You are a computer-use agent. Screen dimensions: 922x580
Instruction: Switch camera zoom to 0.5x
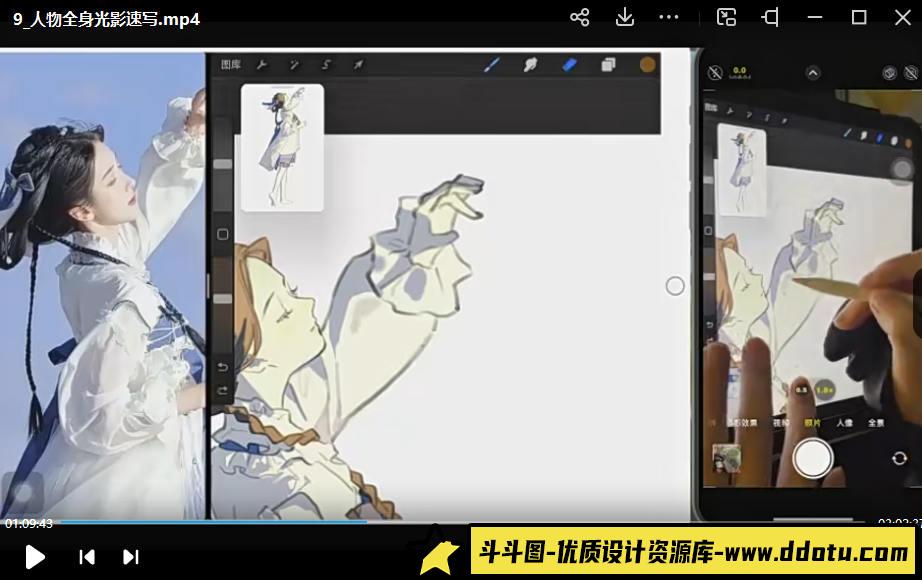(801, 388)
